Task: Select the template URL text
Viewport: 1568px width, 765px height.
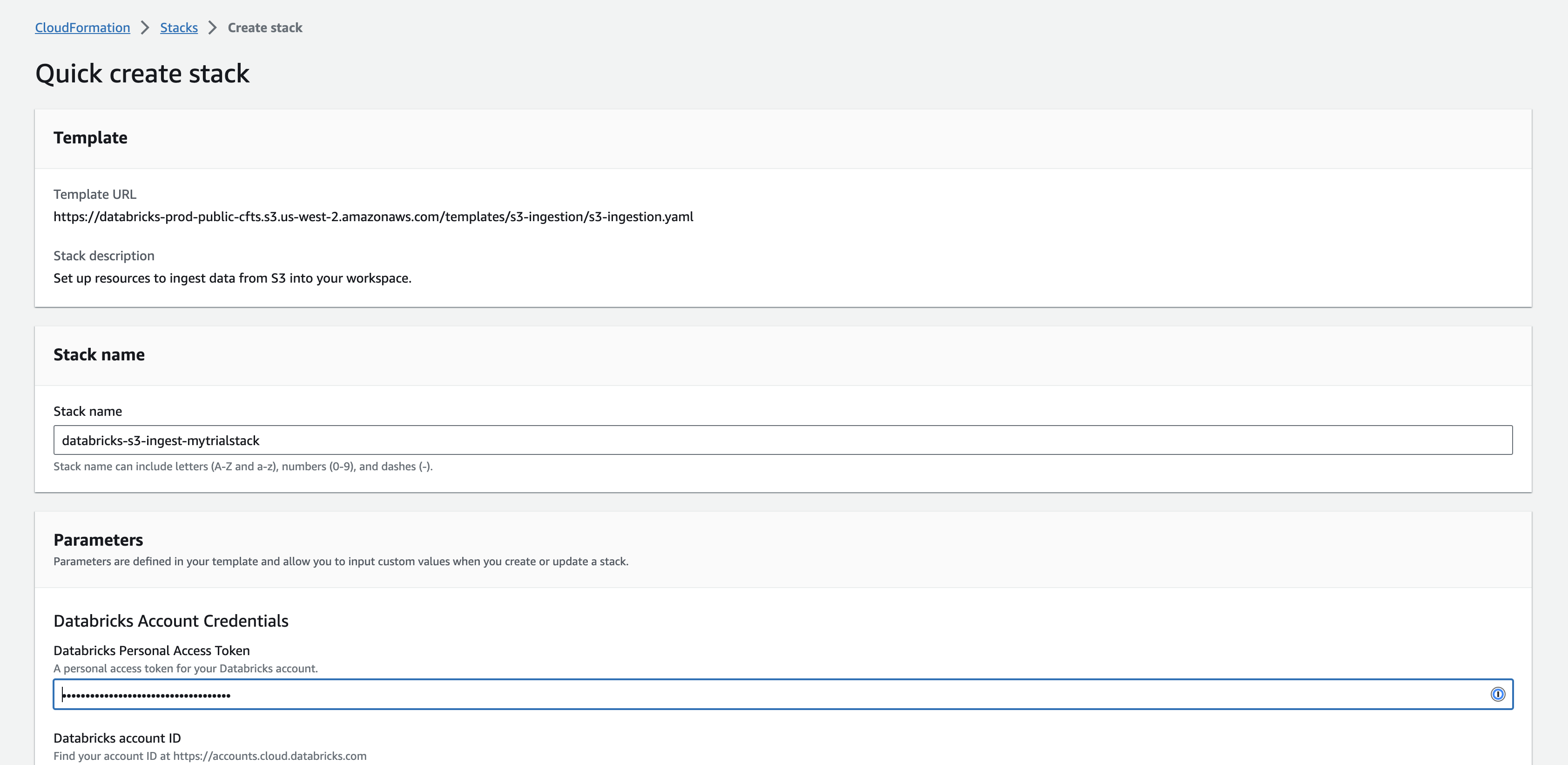Action: [373, 217]
